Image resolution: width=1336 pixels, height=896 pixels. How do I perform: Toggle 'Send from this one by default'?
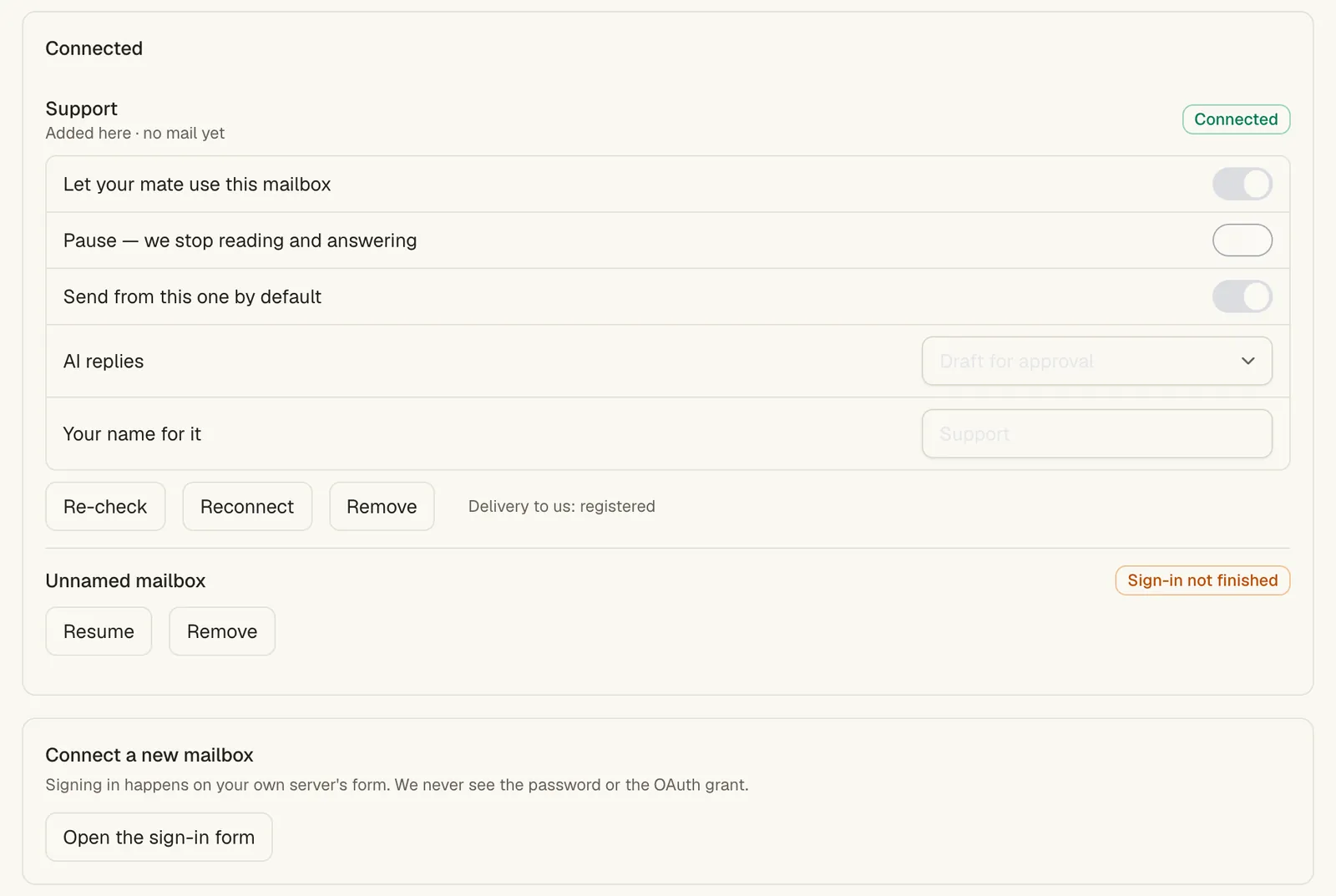click(x=1242, y=296)
